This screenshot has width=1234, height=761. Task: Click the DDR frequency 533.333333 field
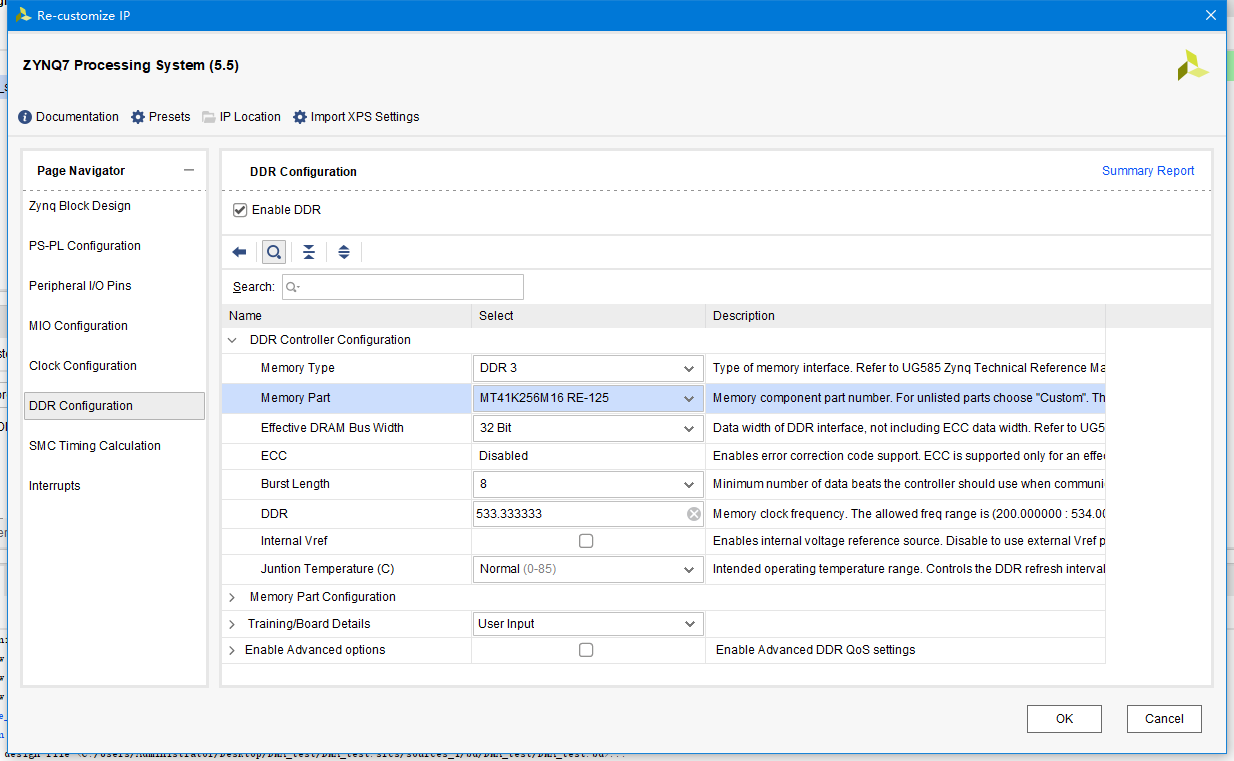click(x=588, y=514)
